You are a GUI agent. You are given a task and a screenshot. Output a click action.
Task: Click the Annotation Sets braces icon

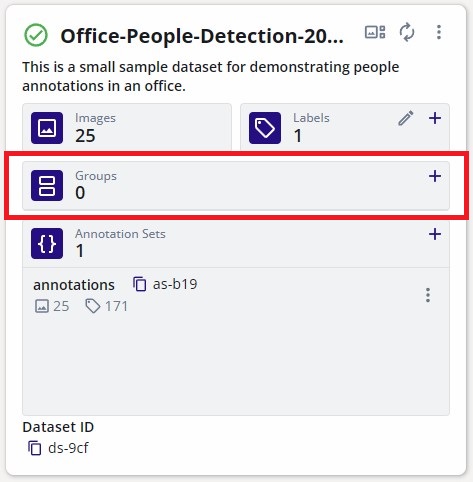click(47, 243)
